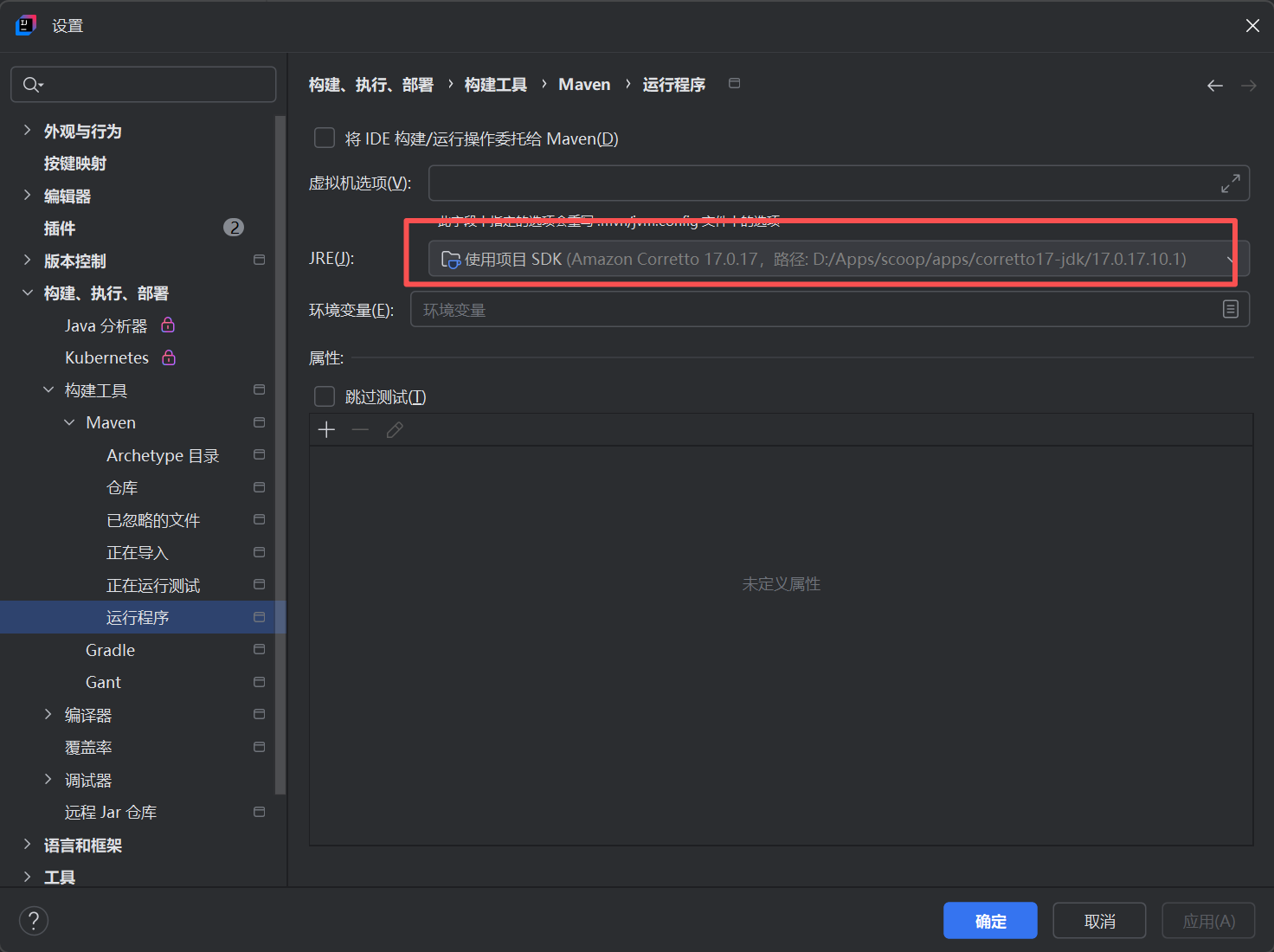Open environment variables editor list icon
Screen dimensions: 1274x952
click(1230, 309)
